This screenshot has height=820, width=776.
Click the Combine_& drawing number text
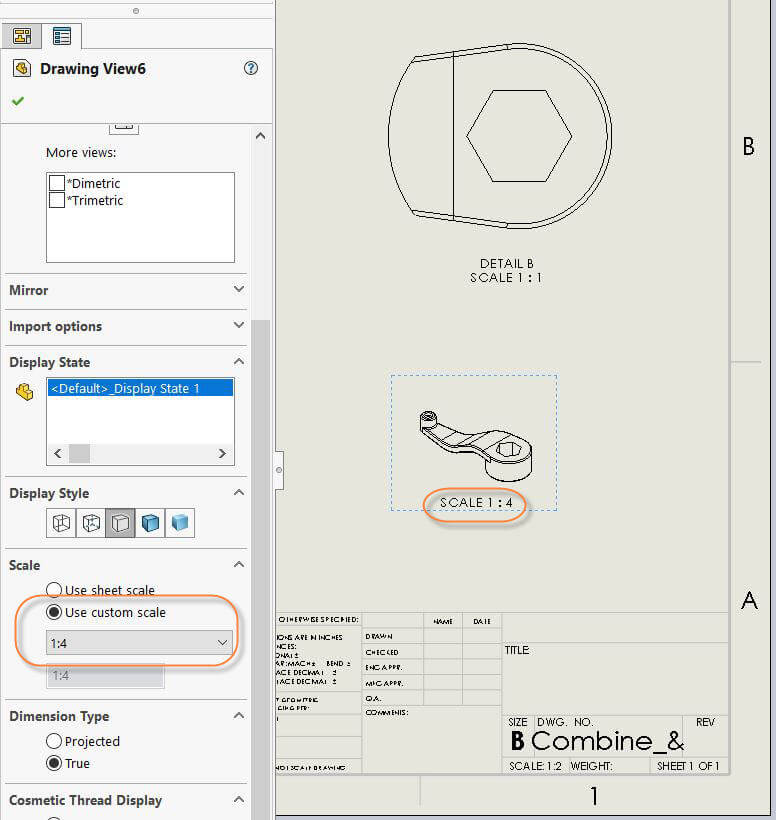point(607,741)
